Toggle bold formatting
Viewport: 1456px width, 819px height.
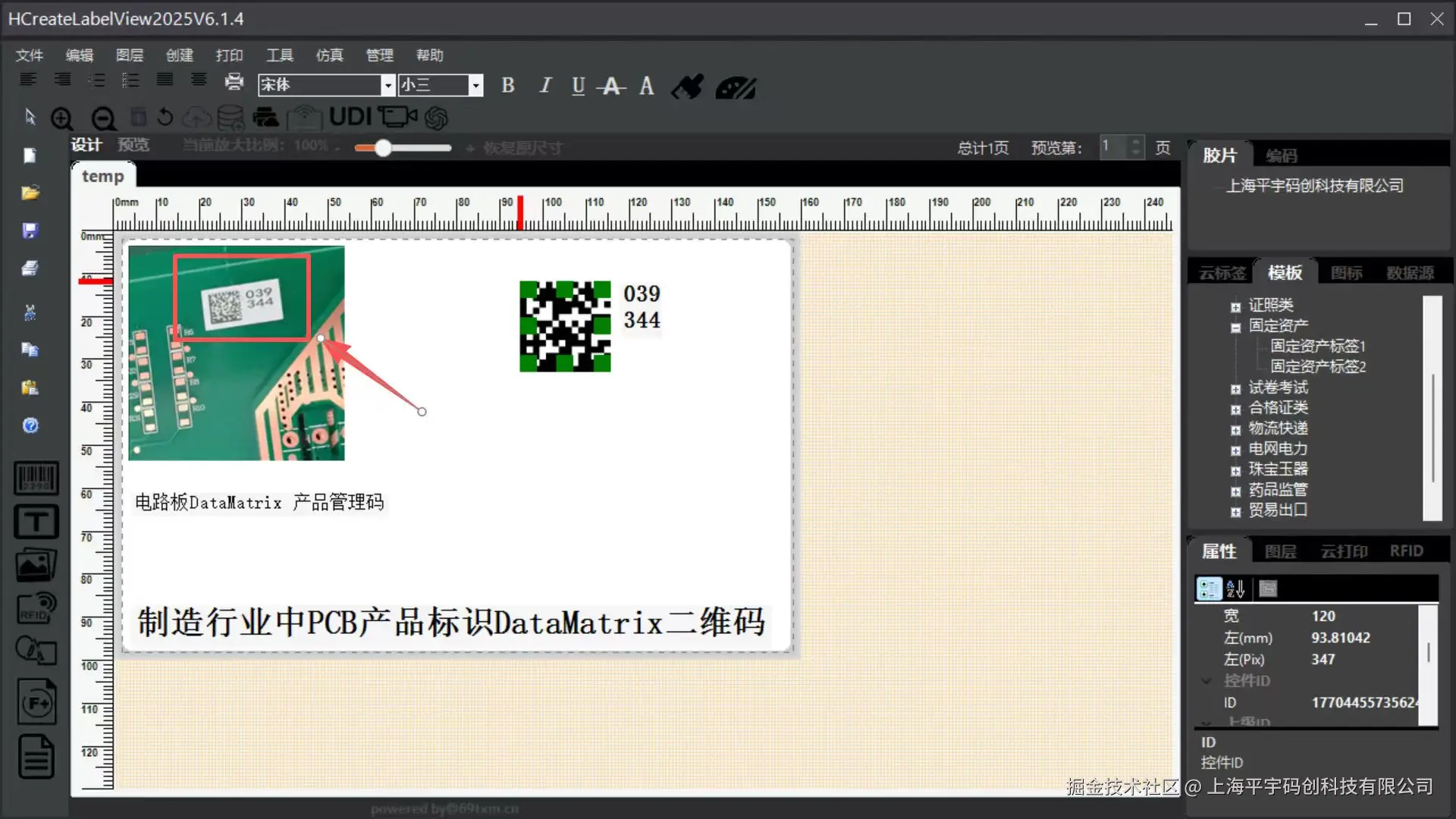click(x=508, y=86)
